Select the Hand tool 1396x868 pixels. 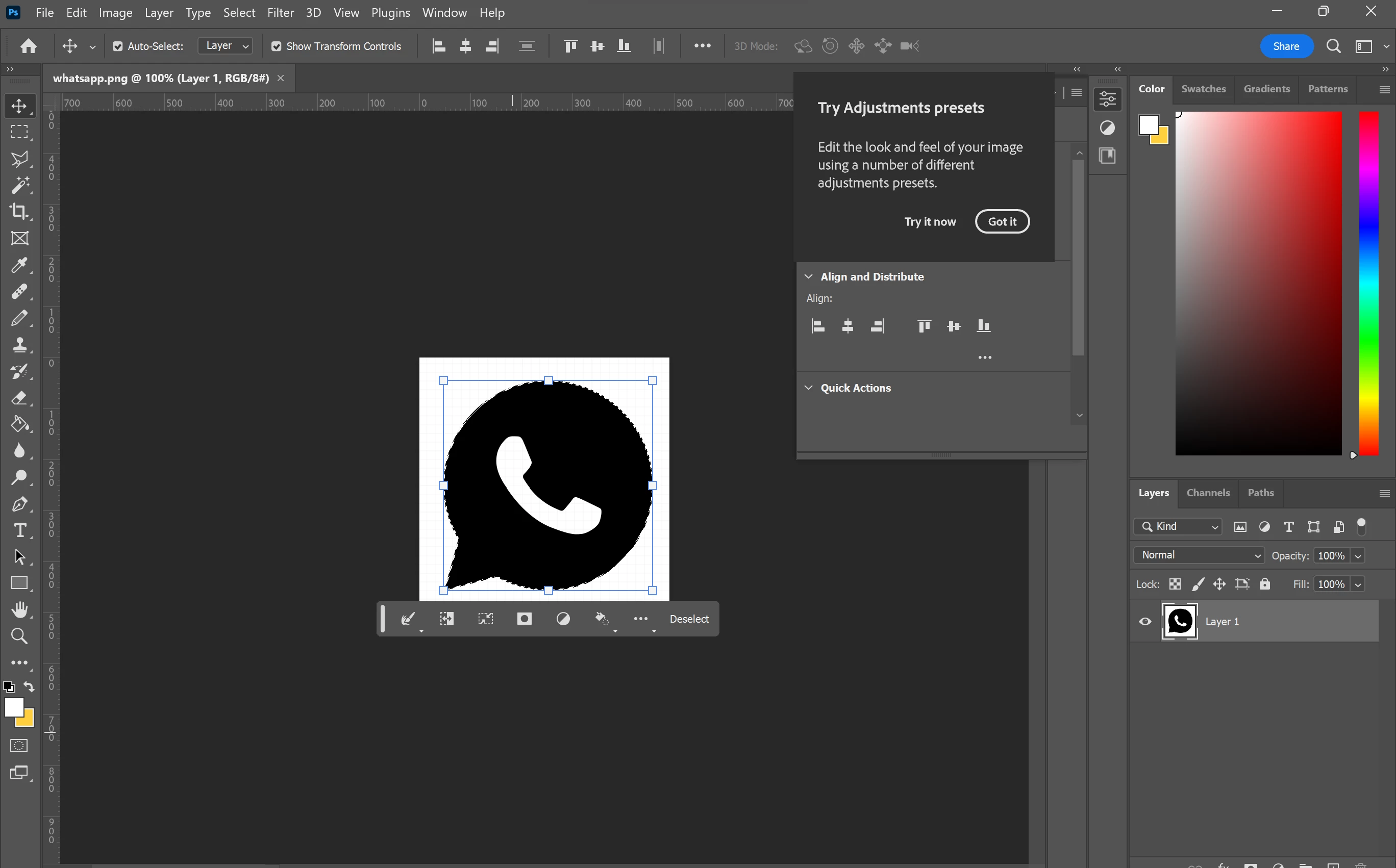click(x=19, y=609)
